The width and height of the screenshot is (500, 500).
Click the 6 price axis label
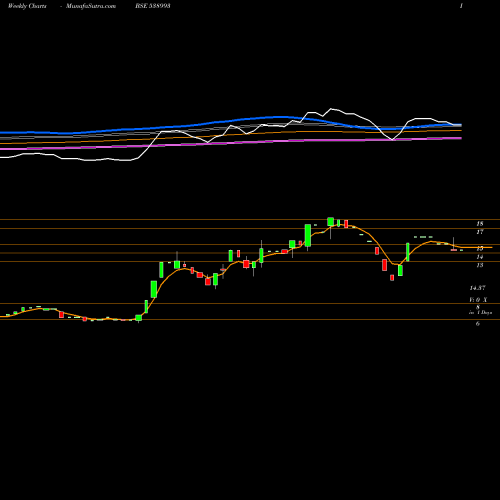point(478,324)
